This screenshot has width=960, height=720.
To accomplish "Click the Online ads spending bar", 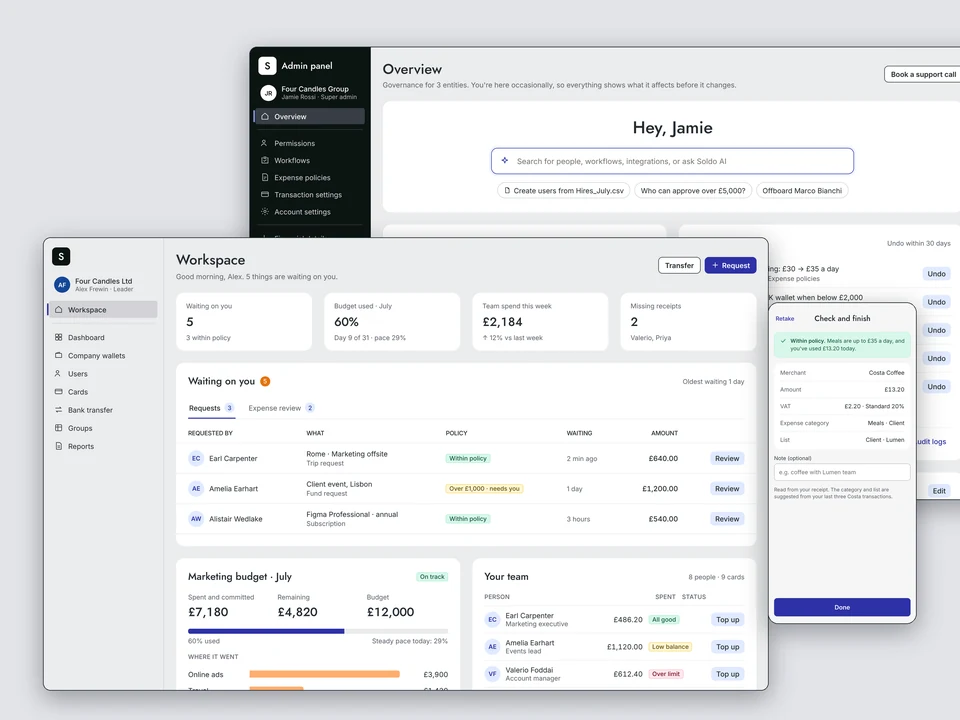I will click(x=324, y=674).
